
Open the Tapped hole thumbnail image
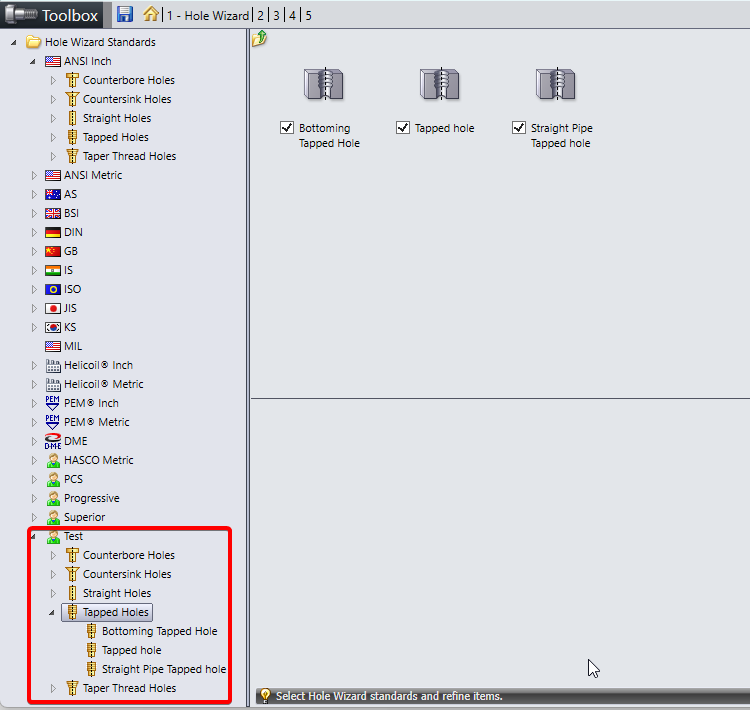click(x=440, y=84)
